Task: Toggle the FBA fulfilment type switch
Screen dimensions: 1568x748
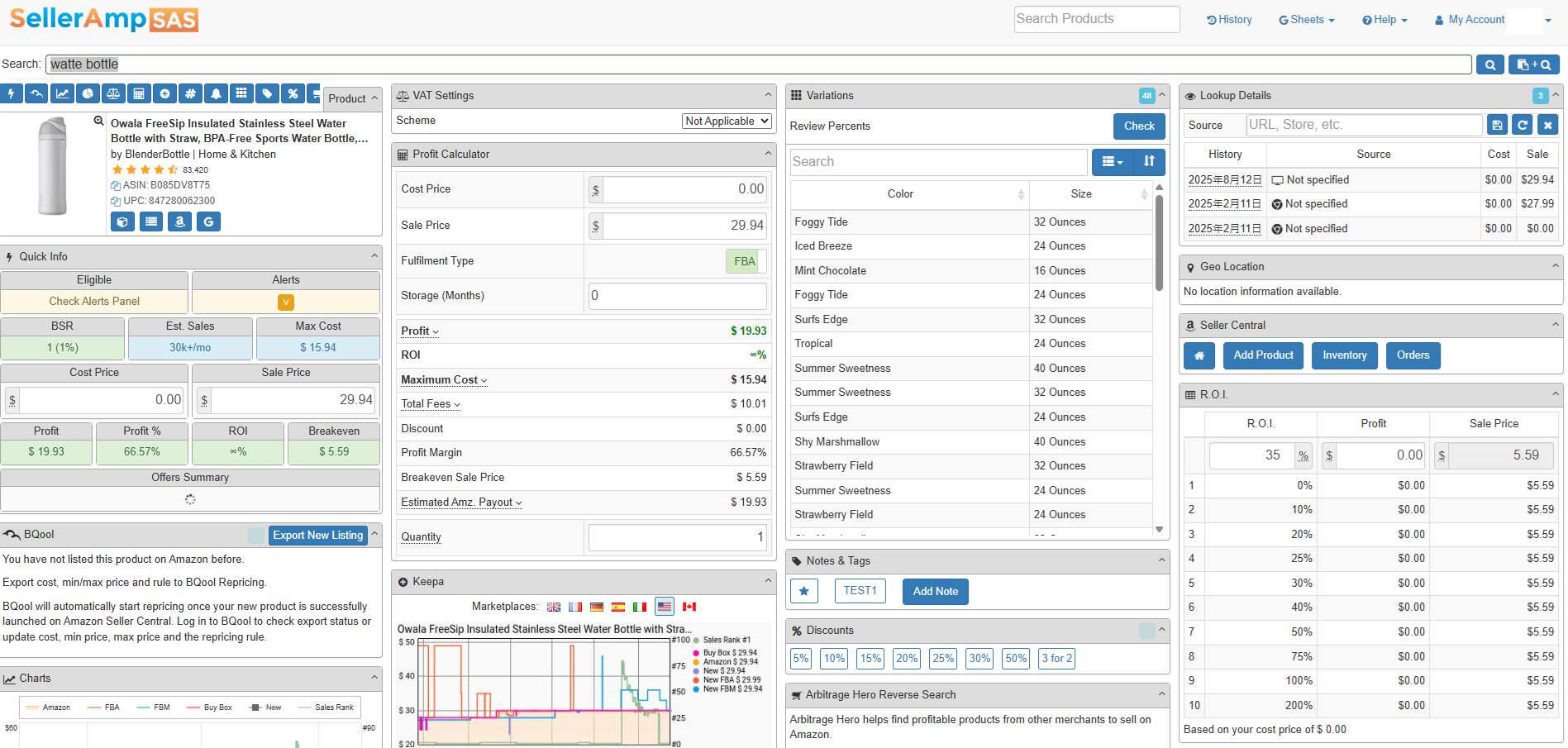Action: (x=746, y=261)
